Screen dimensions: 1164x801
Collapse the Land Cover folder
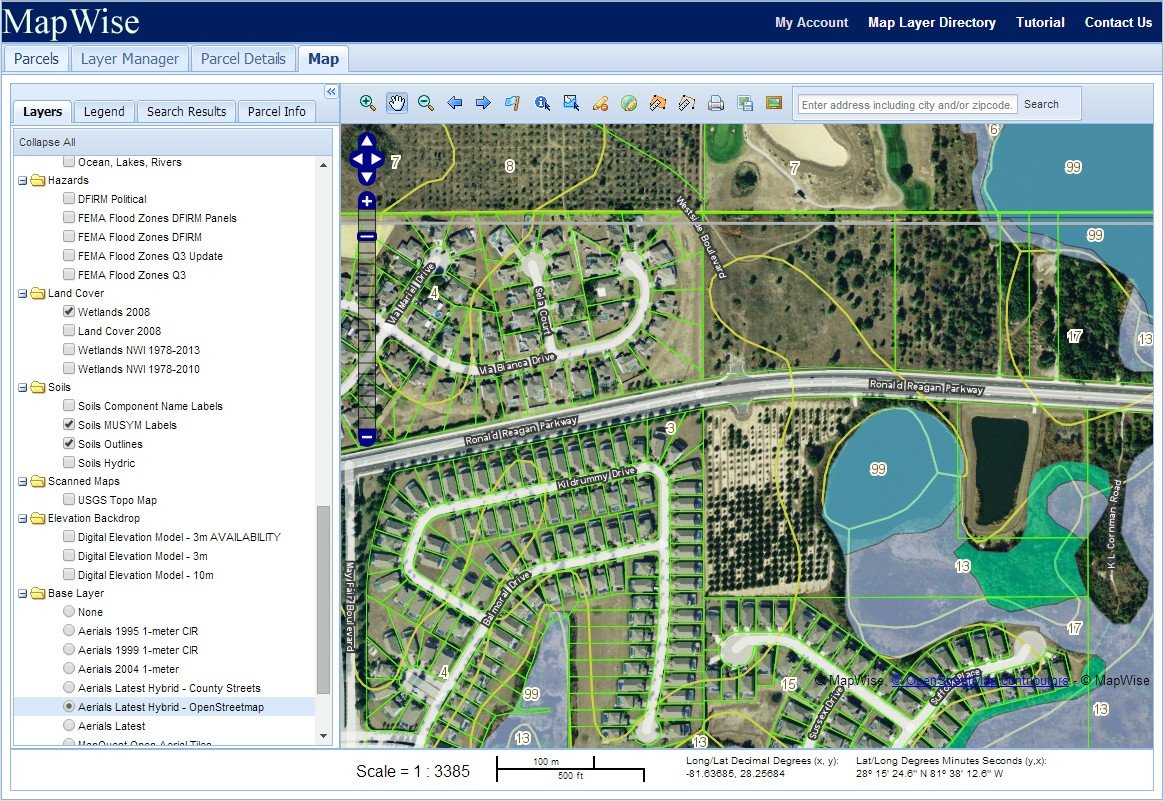point(23,294)
